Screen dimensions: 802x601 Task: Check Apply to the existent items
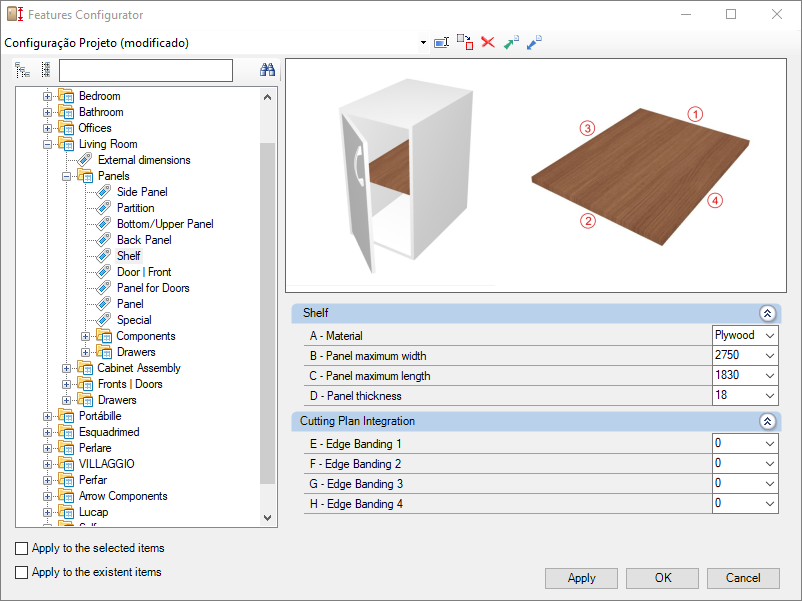tap(21, 572)
